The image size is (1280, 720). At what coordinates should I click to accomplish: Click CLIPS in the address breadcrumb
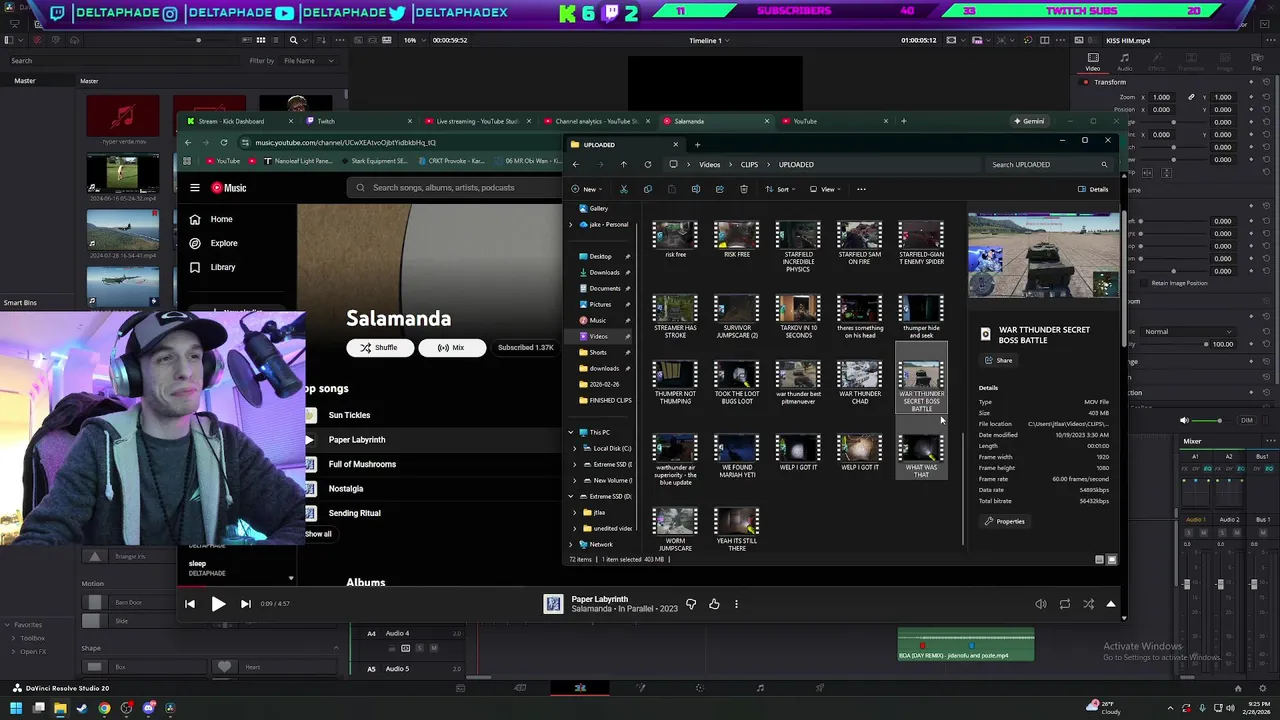tap(749, 164)
